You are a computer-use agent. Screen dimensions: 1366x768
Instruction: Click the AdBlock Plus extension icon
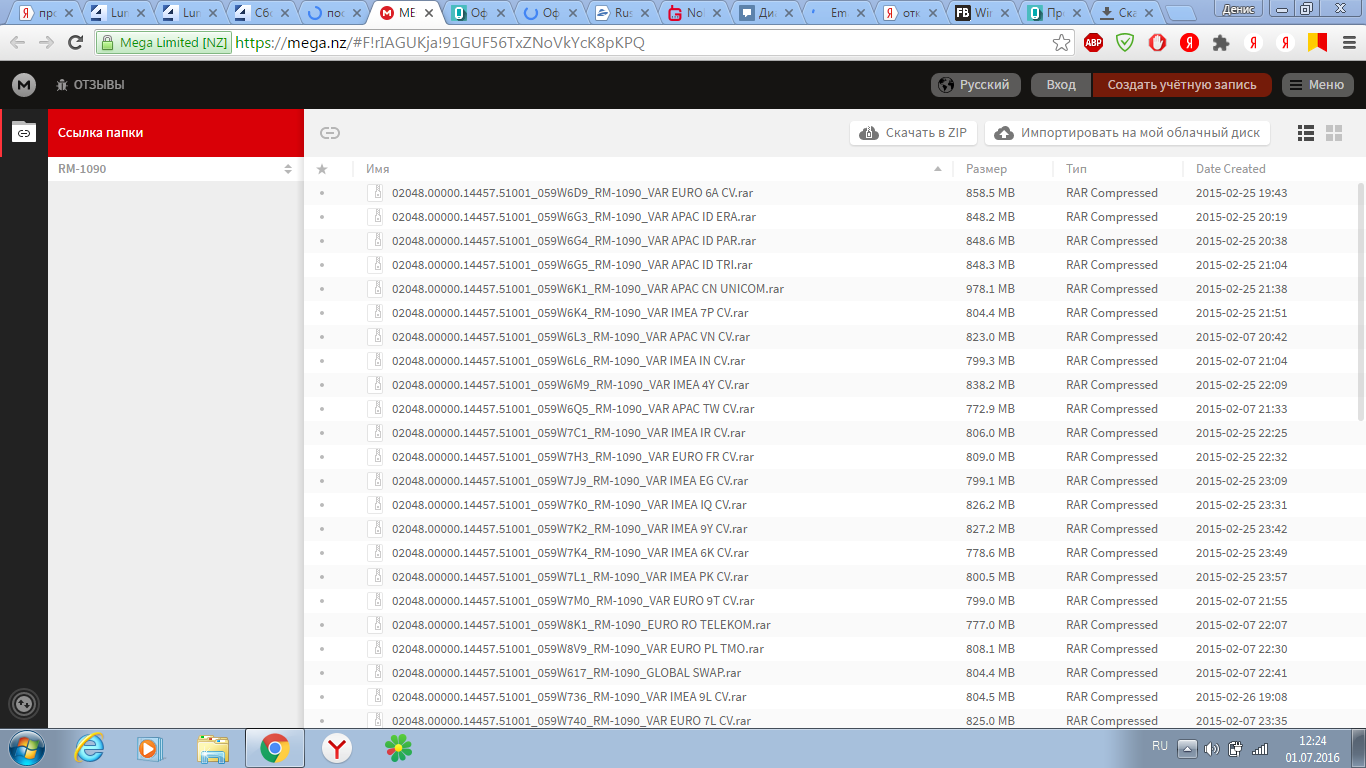[x=1094, y=43]
